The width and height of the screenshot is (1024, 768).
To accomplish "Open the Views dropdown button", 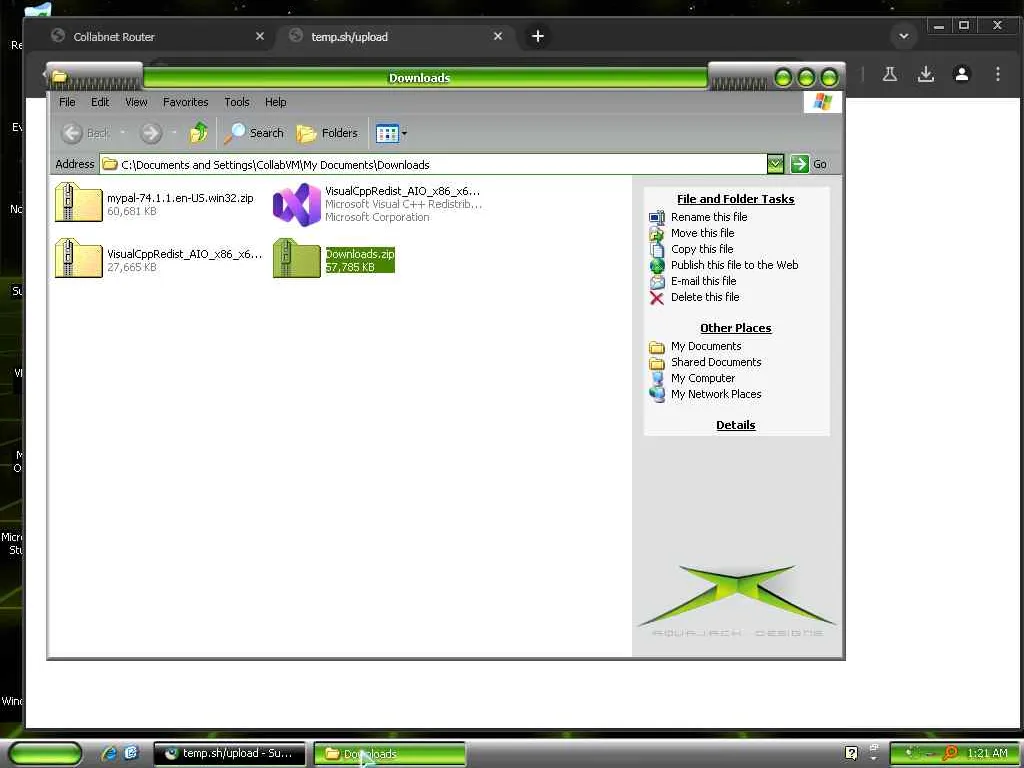I will tap(391, 133).
